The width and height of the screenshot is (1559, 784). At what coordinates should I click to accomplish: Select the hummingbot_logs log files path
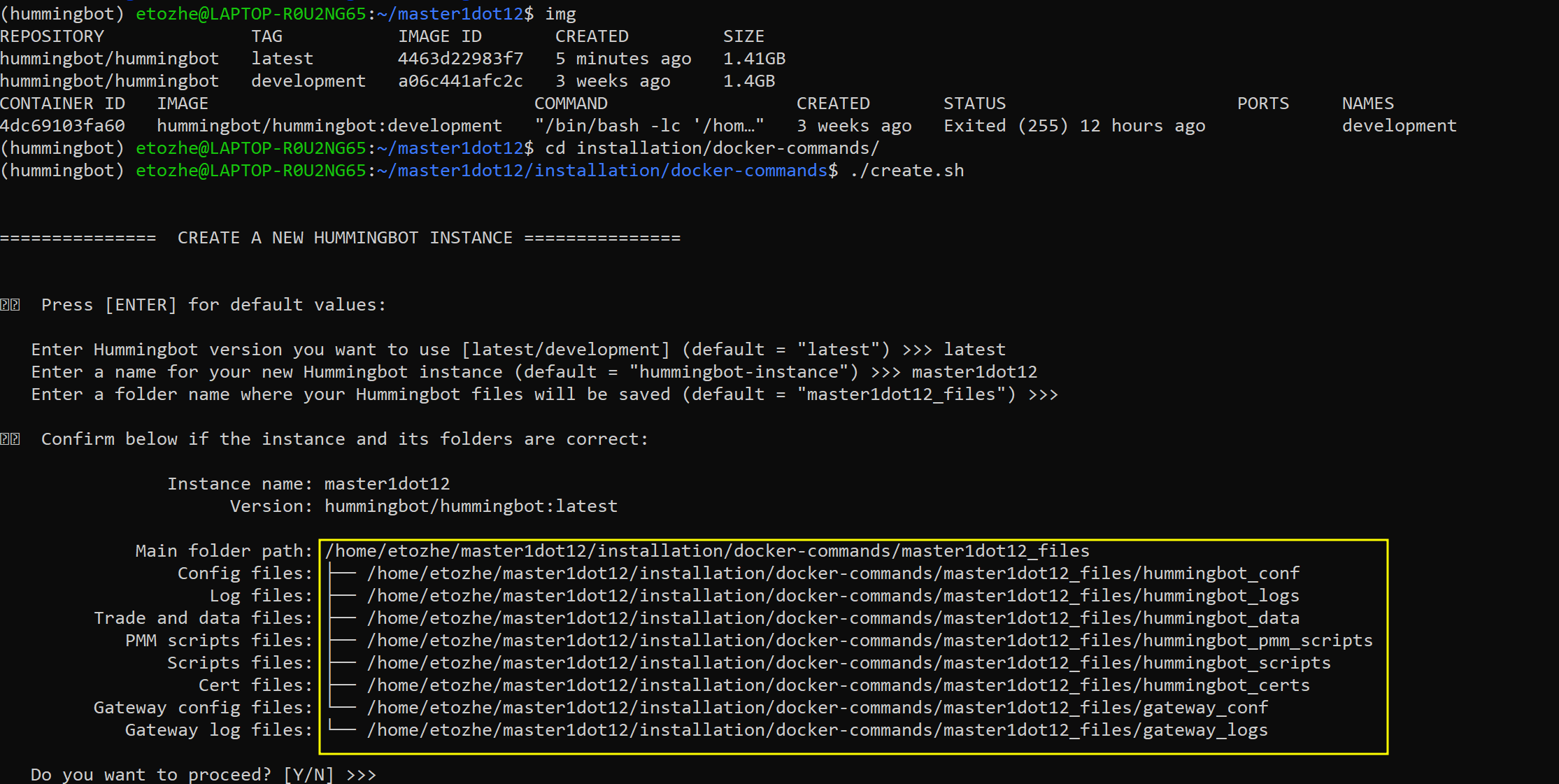tap(832, 595)
